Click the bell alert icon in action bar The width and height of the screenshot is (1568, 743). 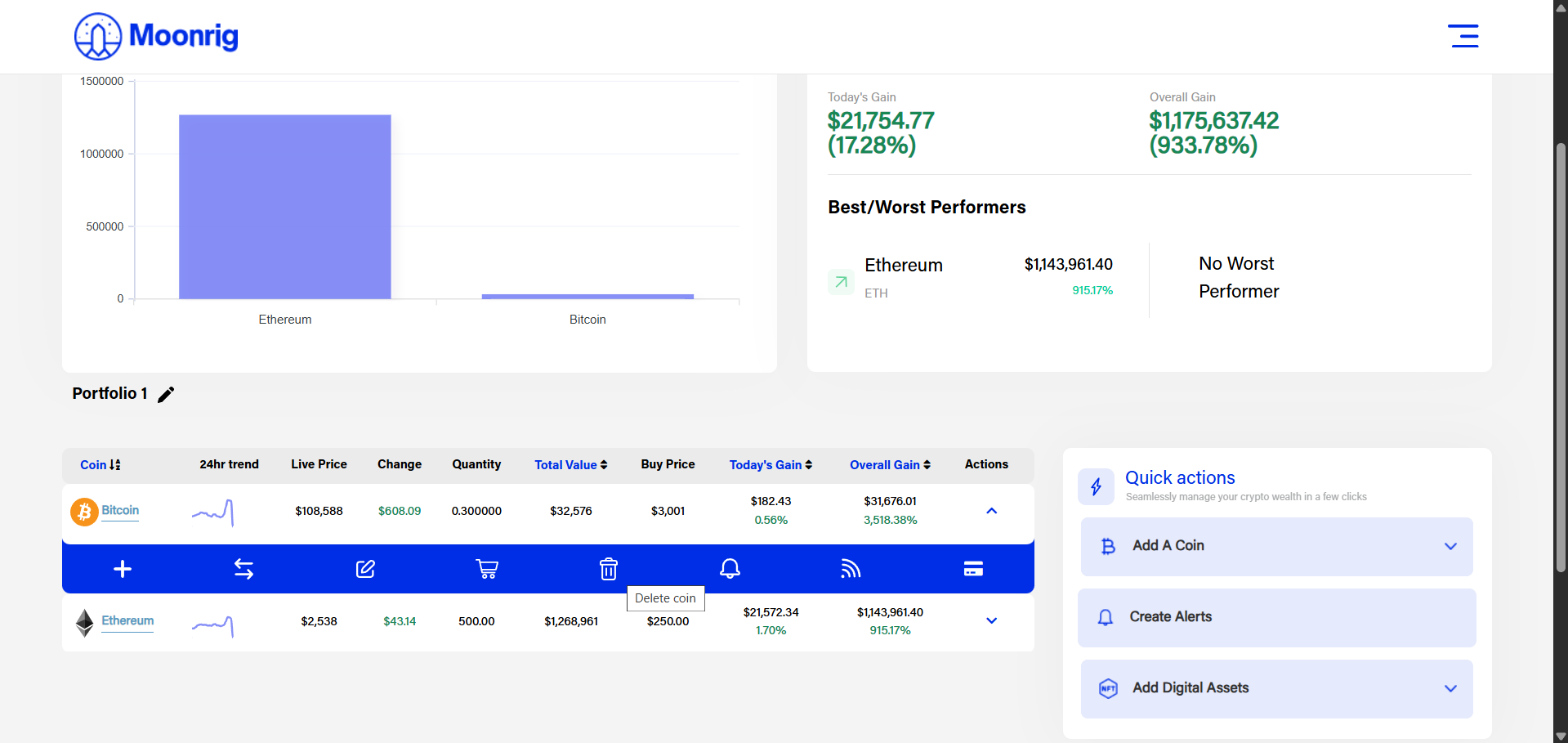(730, 569)
